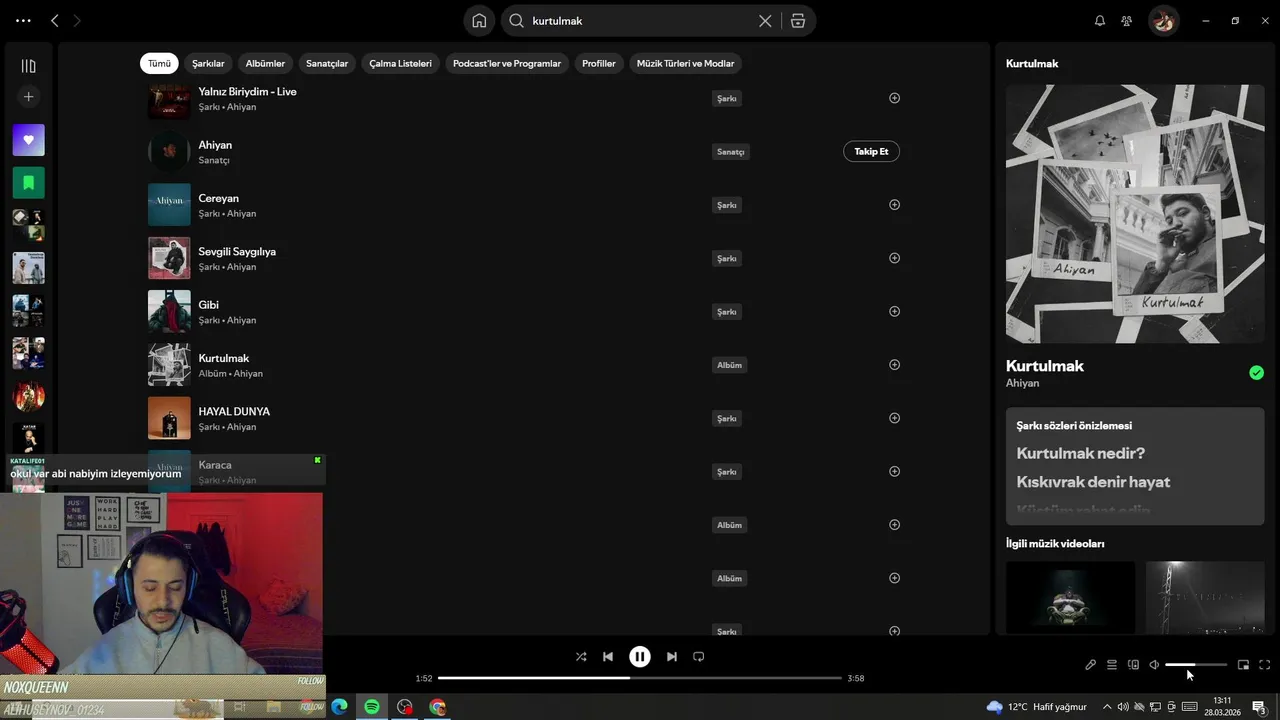
Task: Open the Windows notification center
Action: click(x=1260, y=707)
